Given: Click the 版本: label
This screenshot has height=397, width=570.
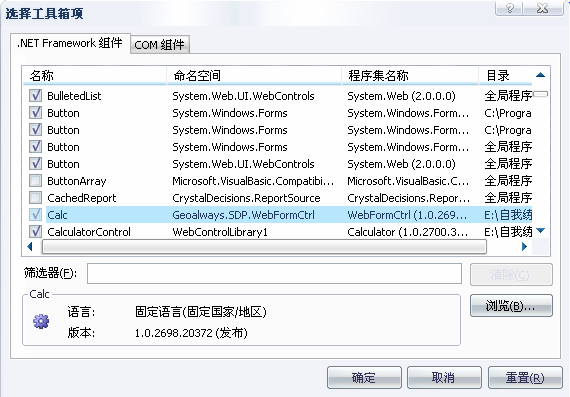Looking at the screenshot, I should [81, 333].
